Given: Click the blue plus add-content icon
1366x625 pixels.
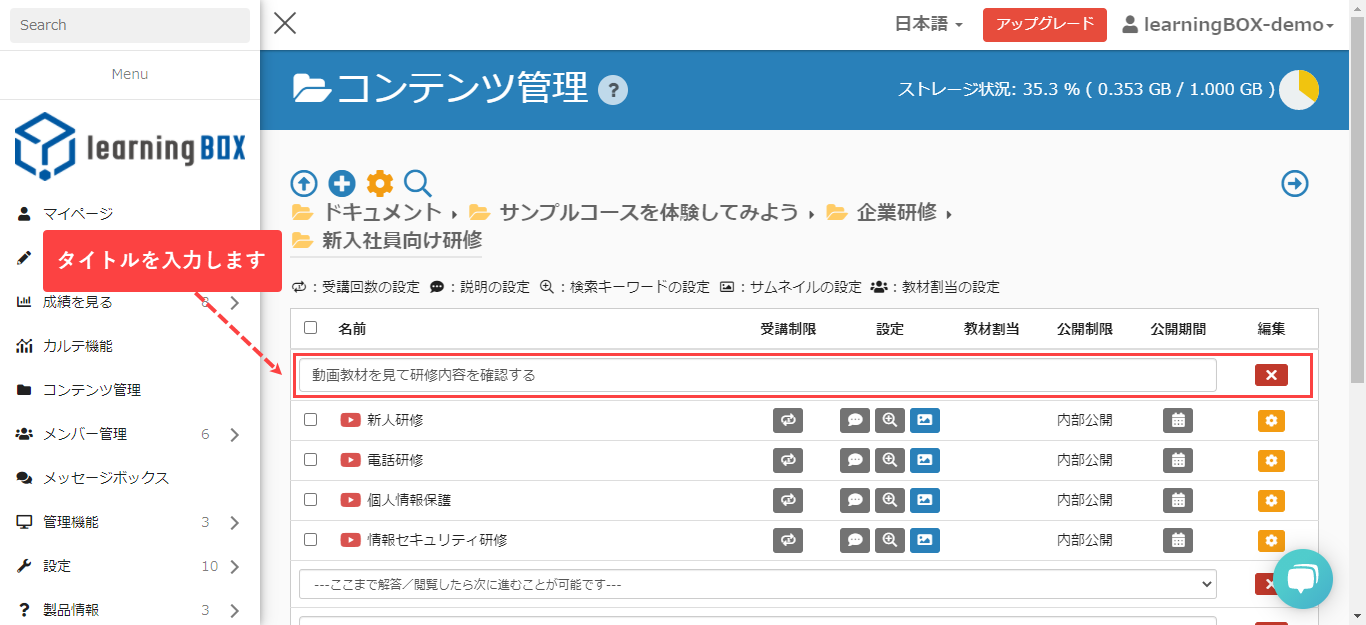Looking at the screenshot, I should pos(342,184).
